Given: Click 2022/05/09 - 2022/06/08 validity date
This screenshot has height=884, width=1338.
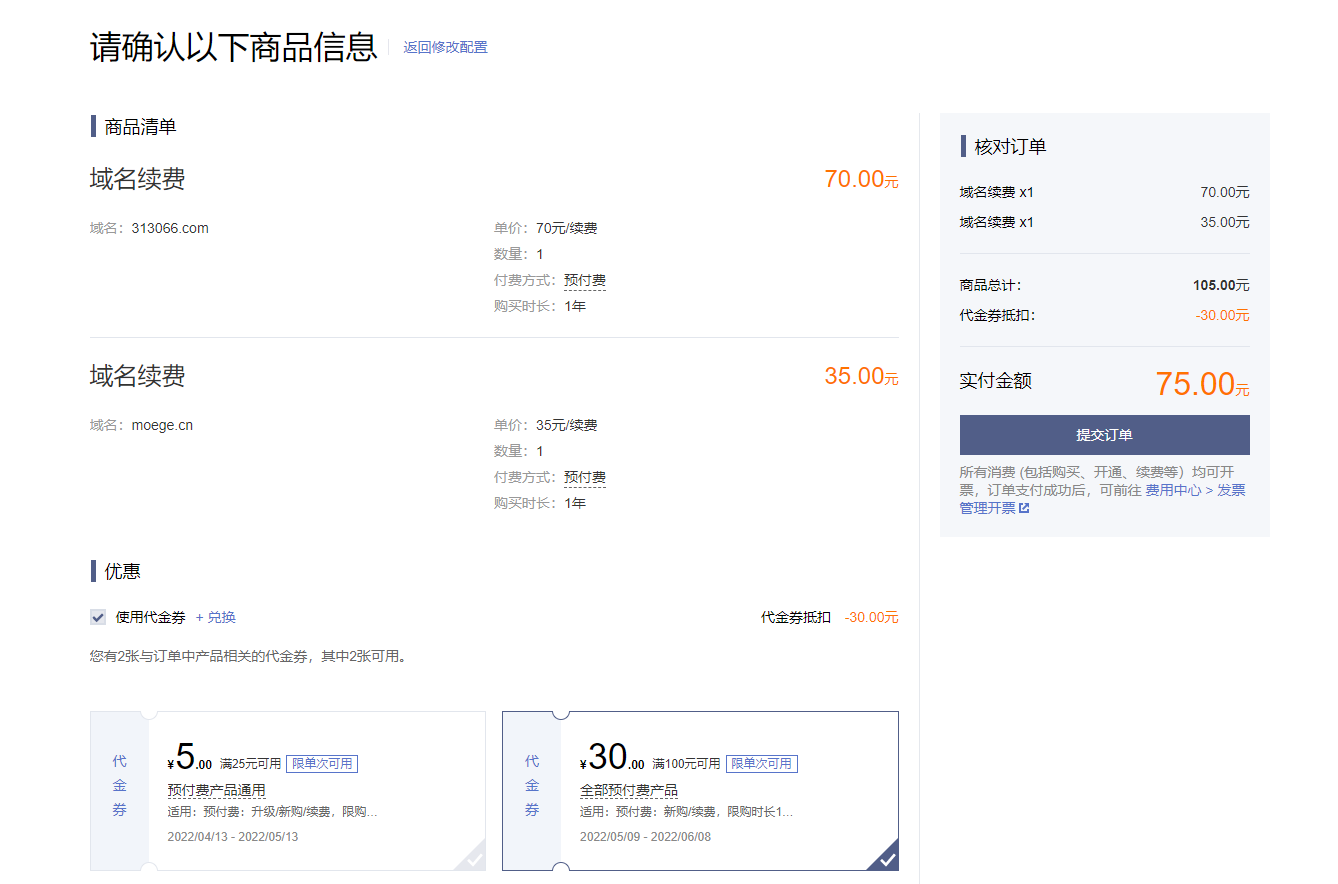Looking at the screenshot, I should [x=645, y=836].
